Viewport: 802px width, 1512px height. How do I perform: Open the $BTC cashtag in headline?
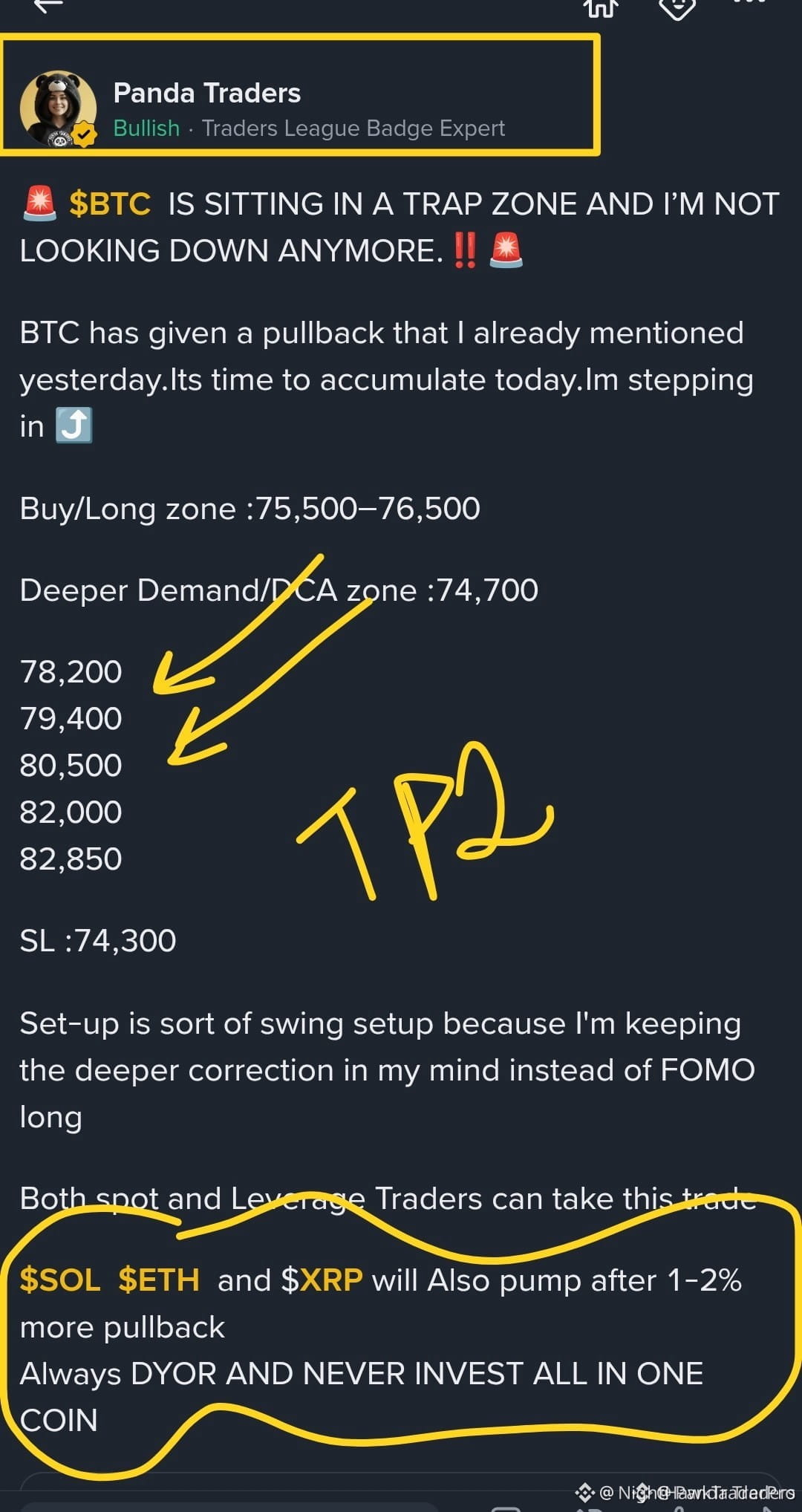pyautogui.click(x=109, y=203)
